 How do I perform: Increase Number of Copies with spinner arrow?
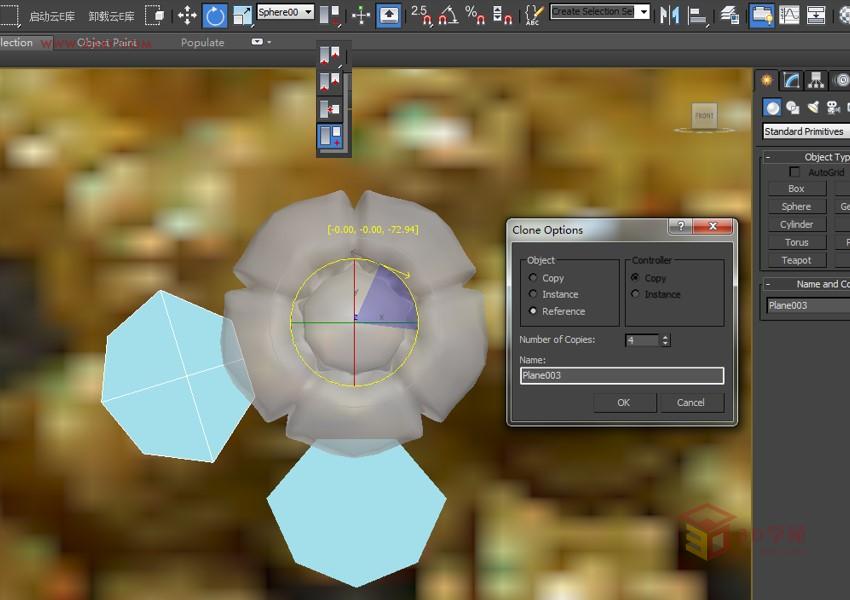coord(666,336)
